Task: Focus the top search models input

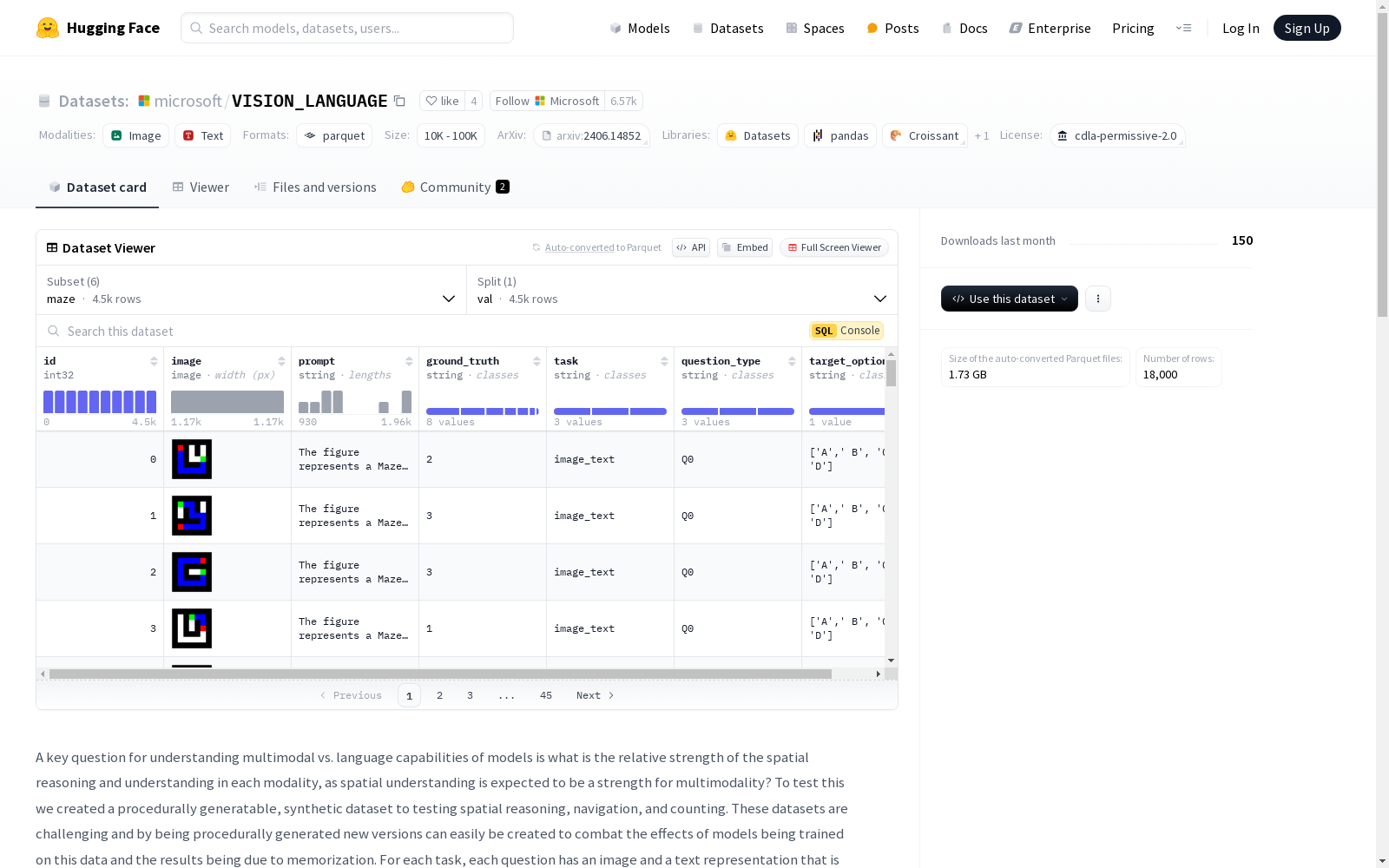Action: click(x=347, y=28)
